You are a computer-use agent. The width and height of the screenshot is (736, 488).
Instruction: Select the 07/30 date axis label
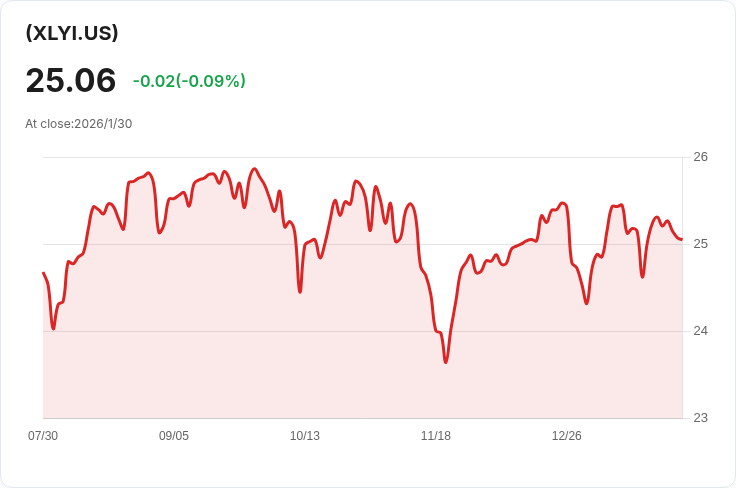43,436
